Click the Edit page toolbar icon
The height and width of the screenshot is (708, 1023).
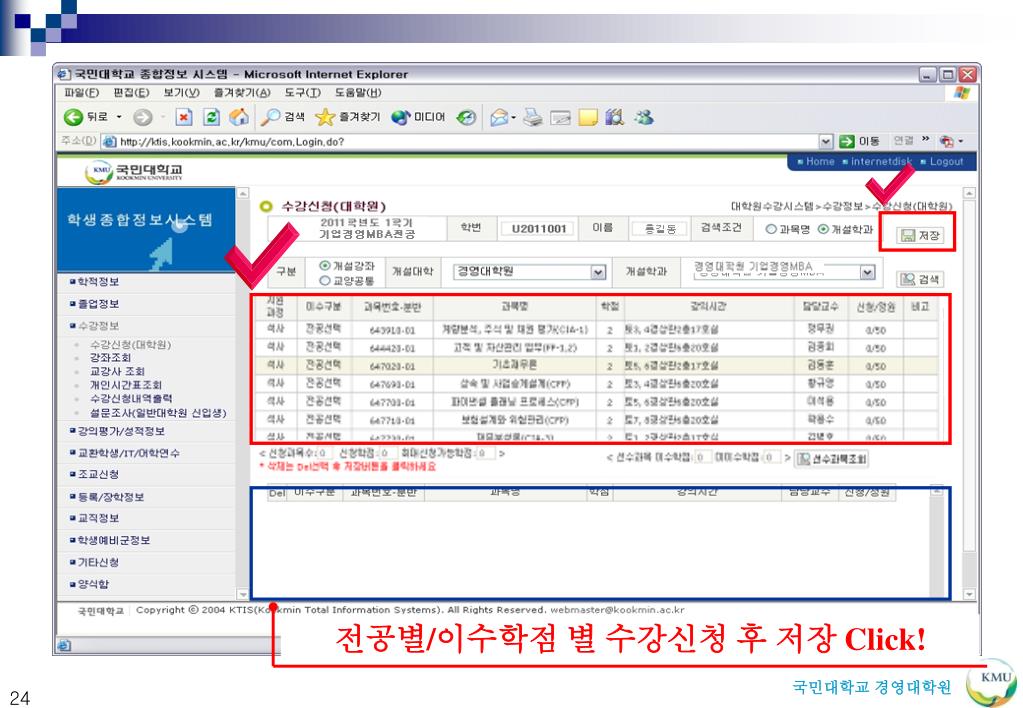point(560,117)
